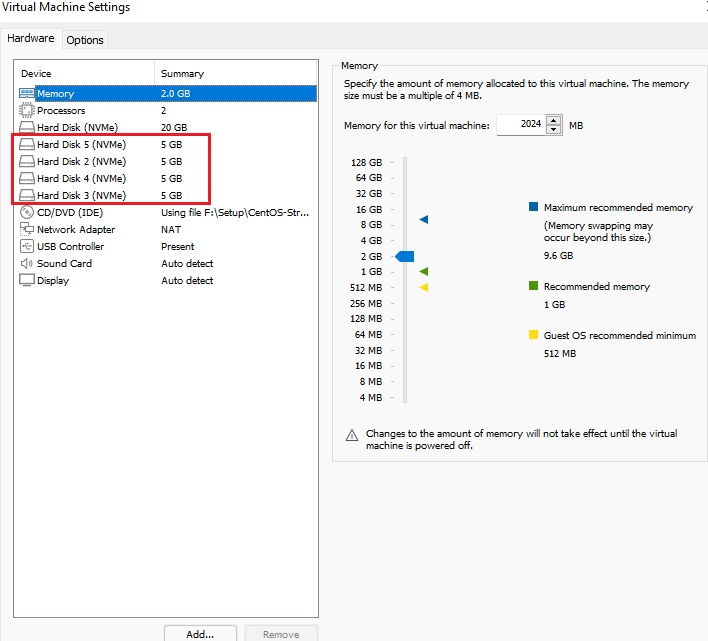This screenshot has height=641, width=708.
Task: Click the blue memory slider handle
Action: 405,257
